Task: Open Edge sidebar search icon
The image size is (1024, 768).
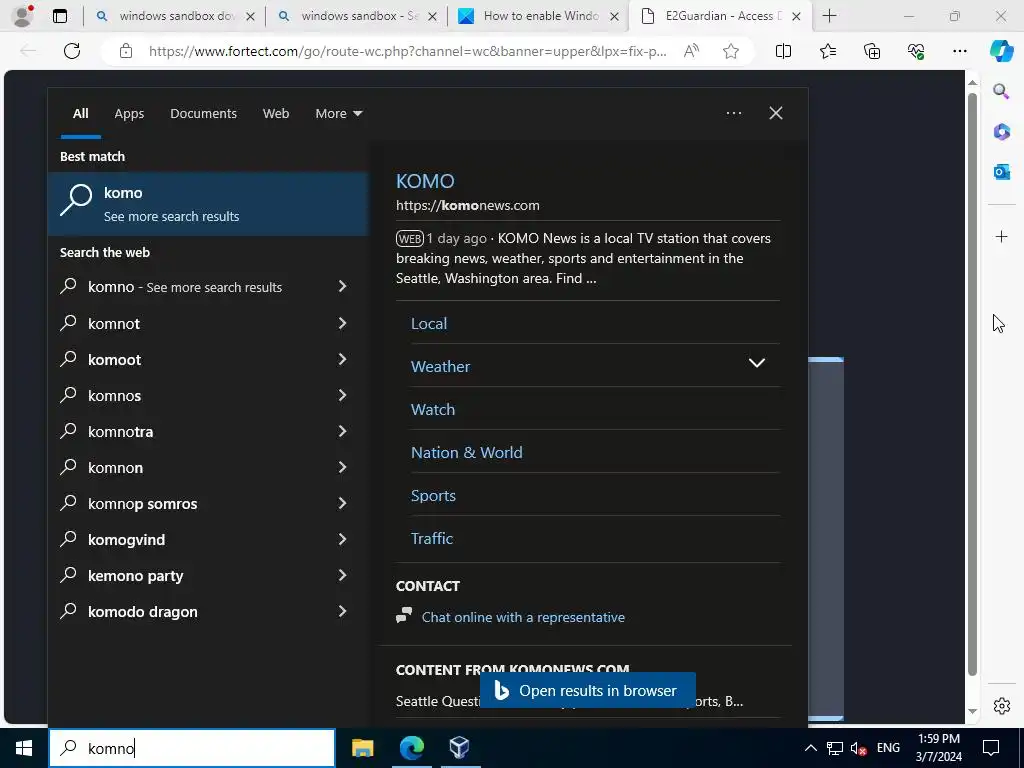Action: 1001,91
